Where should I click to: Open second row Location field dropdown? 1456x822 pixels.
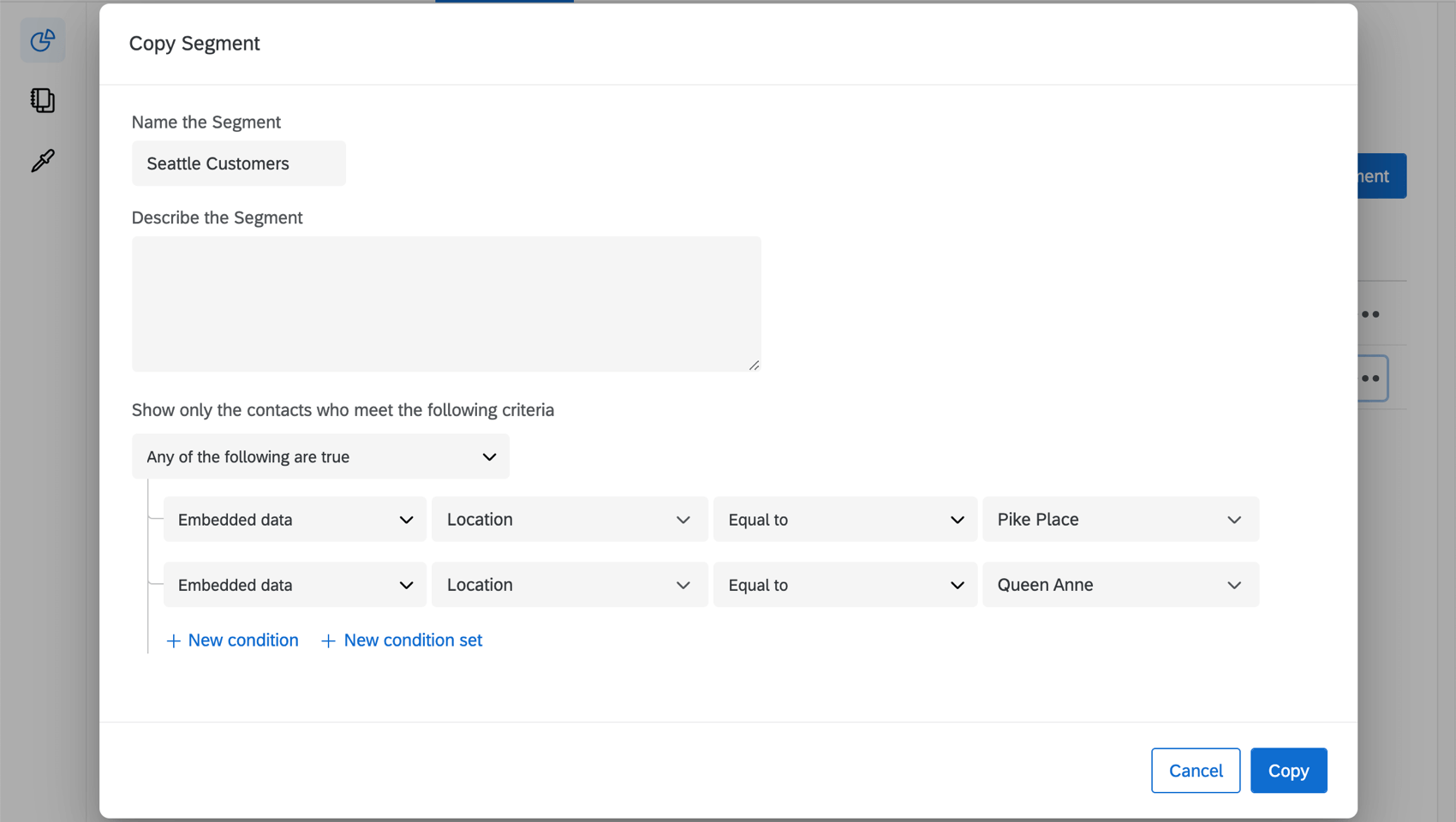(x=570, y=585)
